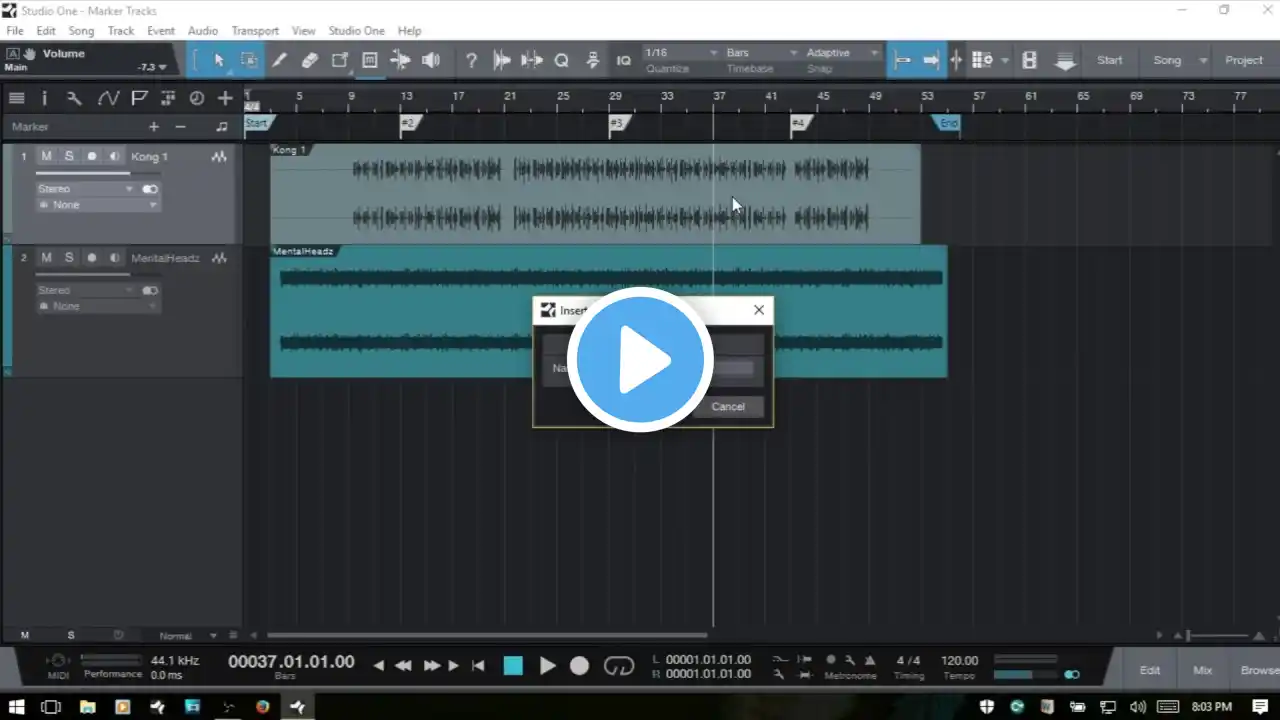Mute the MentalHeadz track
Screen dimensions: 1280x720
point(46,258)
